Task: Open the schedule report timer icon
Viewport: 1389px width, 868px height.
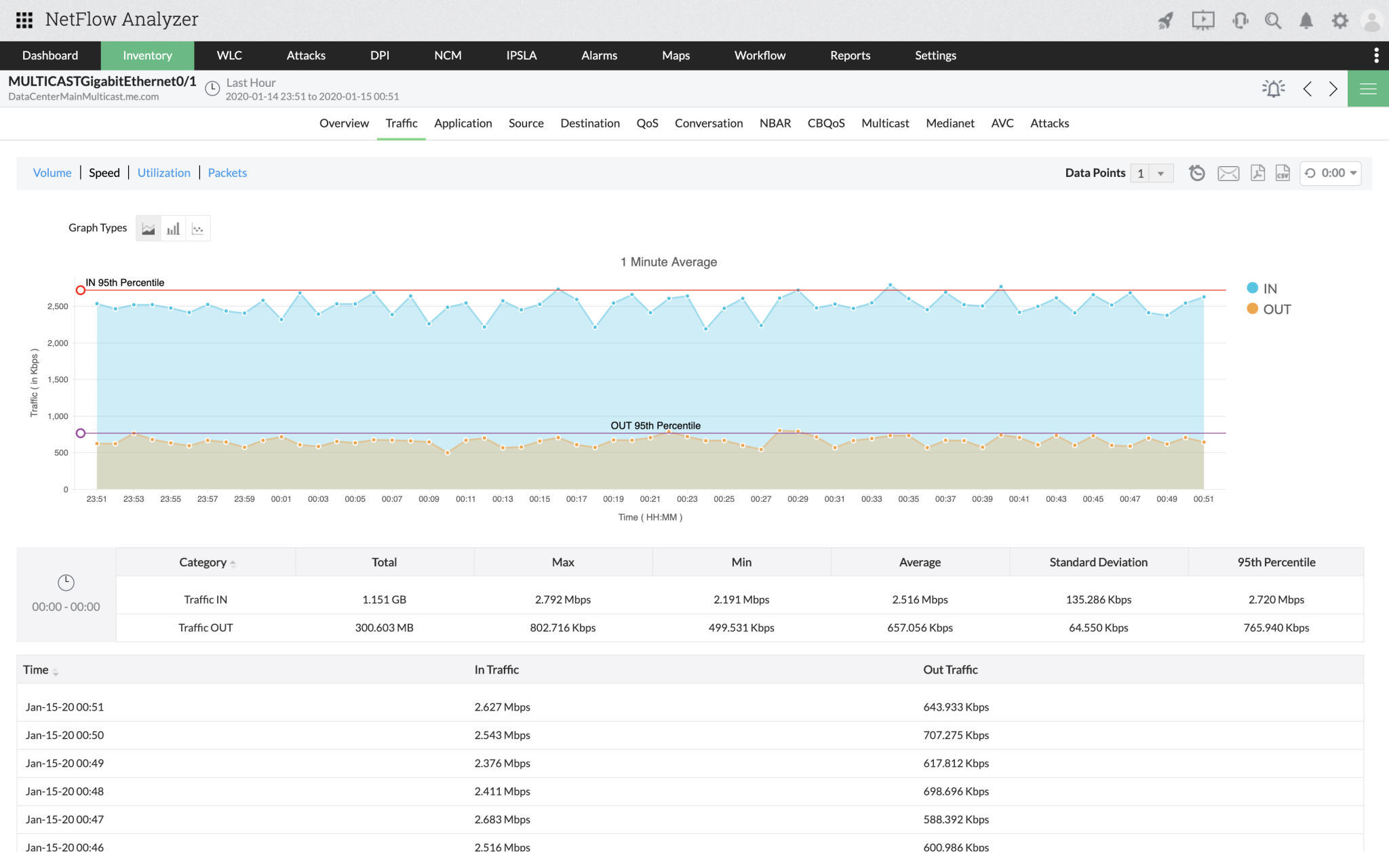Action: [x=1197, y=173]
